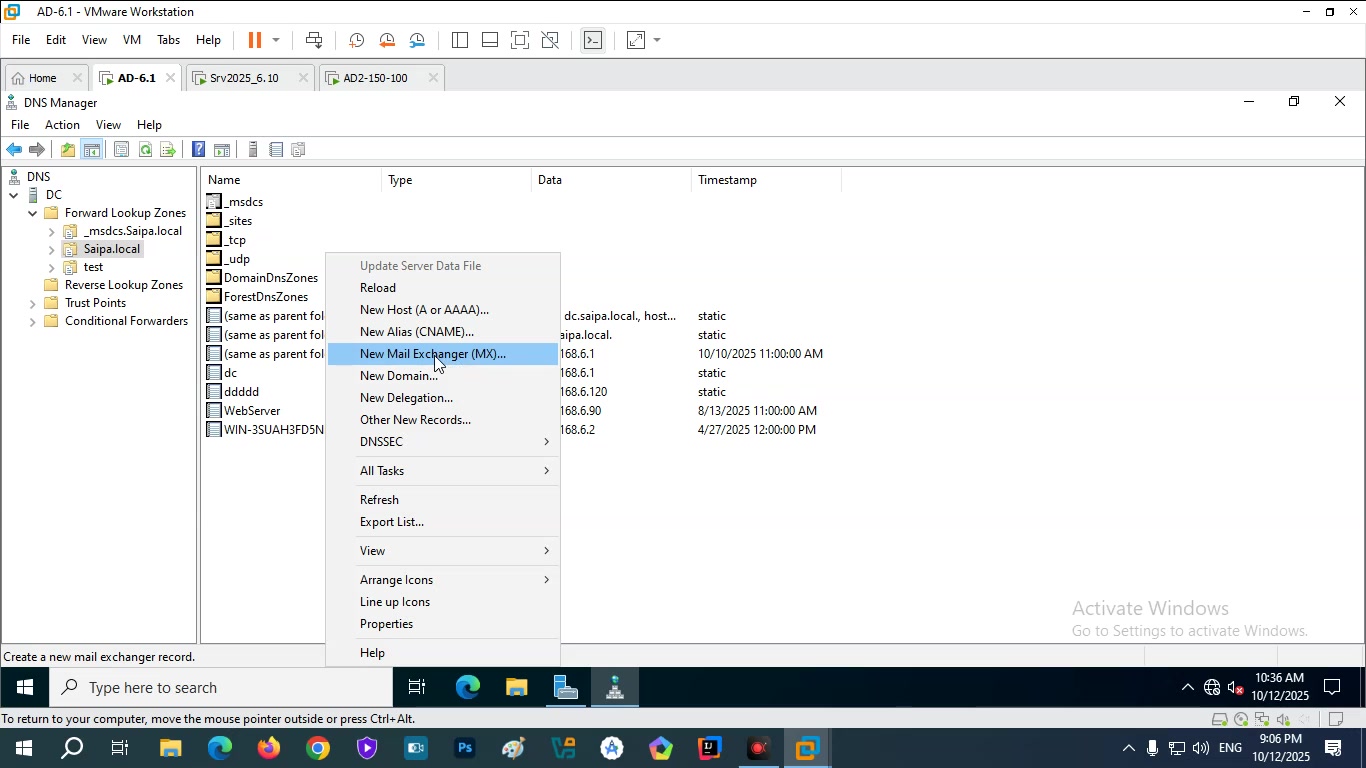Open the snapshot manager icon
Viewport: 1366px width, 768px height.
[x=418, y=40]
